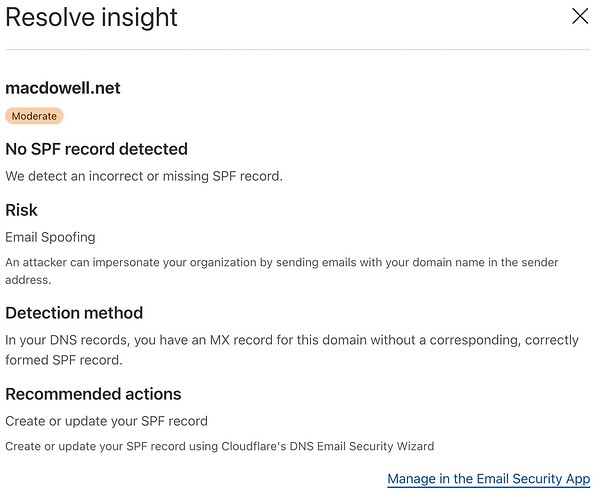Click the Resolve insight title
This screenshot has height=500, width=602.
point(92,17)
